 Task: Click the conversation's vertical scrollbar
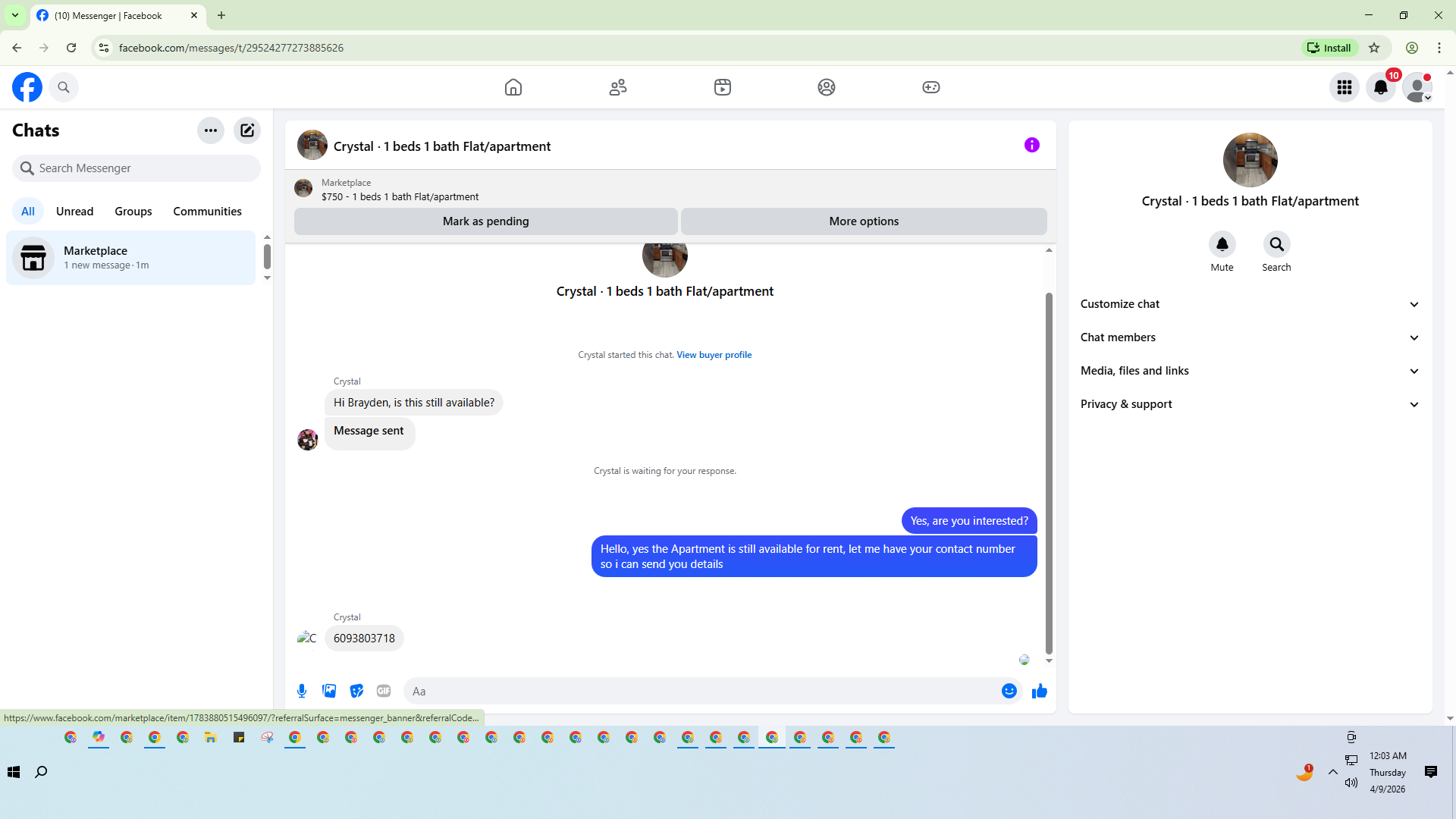point(1049,470)
